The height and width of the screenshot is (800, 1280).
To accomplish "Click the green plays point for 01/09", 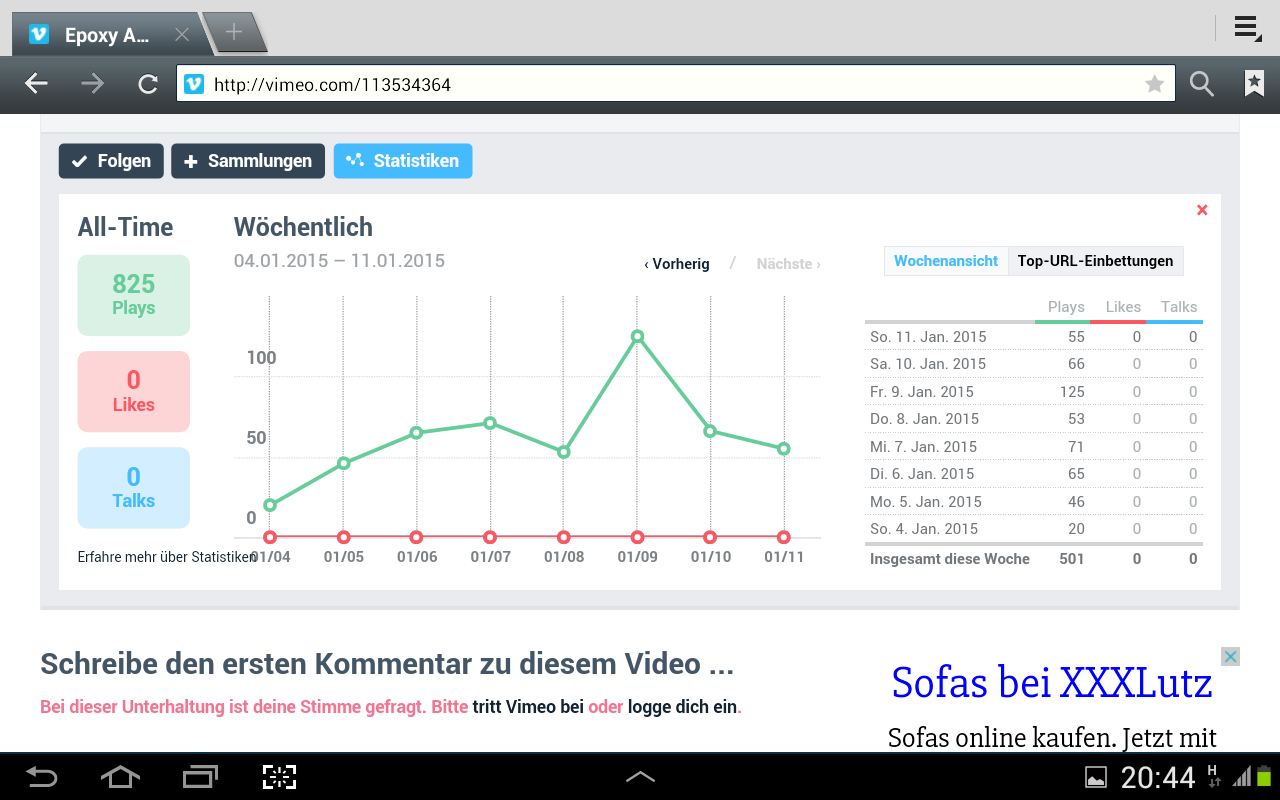I will [637, 337].
